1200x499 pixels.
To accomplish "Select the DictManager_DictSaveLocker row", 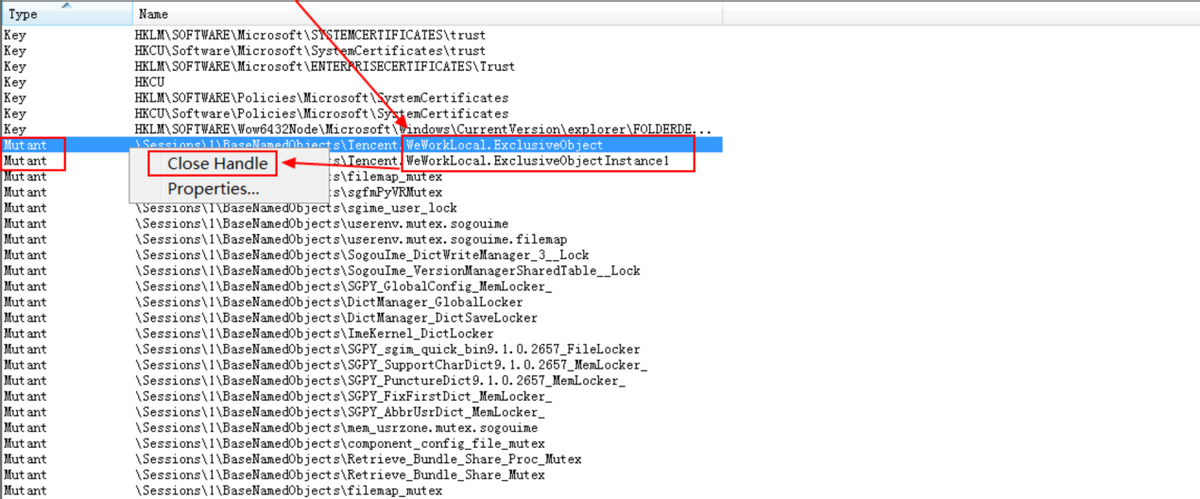I will 360,318.
